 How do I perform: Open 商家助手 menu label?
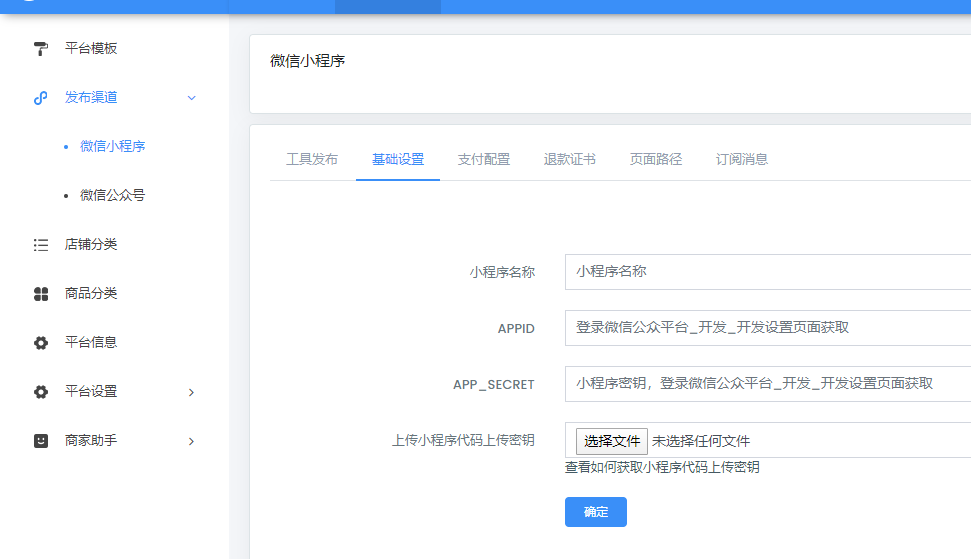coord(91,440)
